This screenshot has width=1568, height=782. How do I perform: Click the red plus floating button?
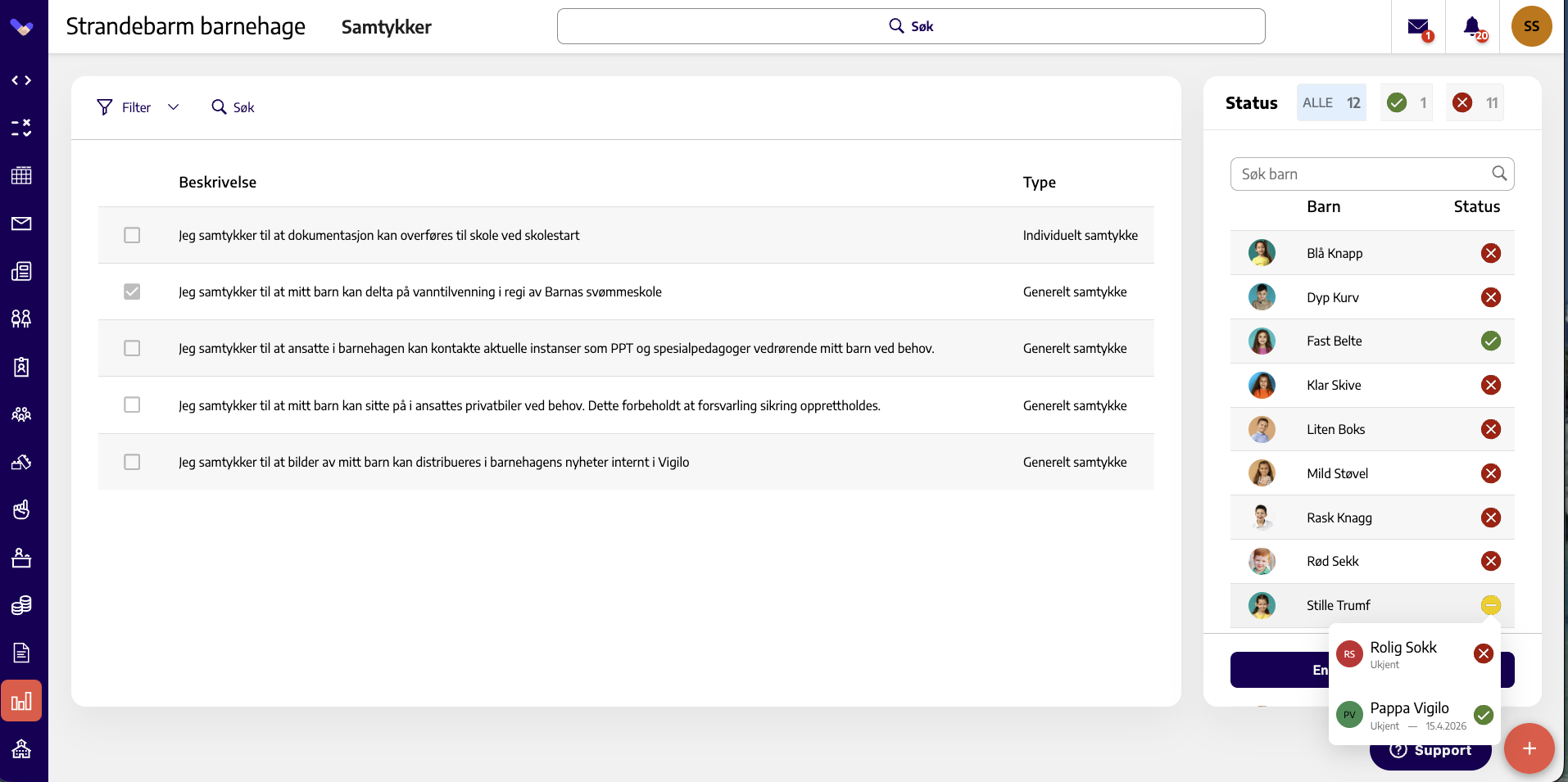click(1529, 748)
